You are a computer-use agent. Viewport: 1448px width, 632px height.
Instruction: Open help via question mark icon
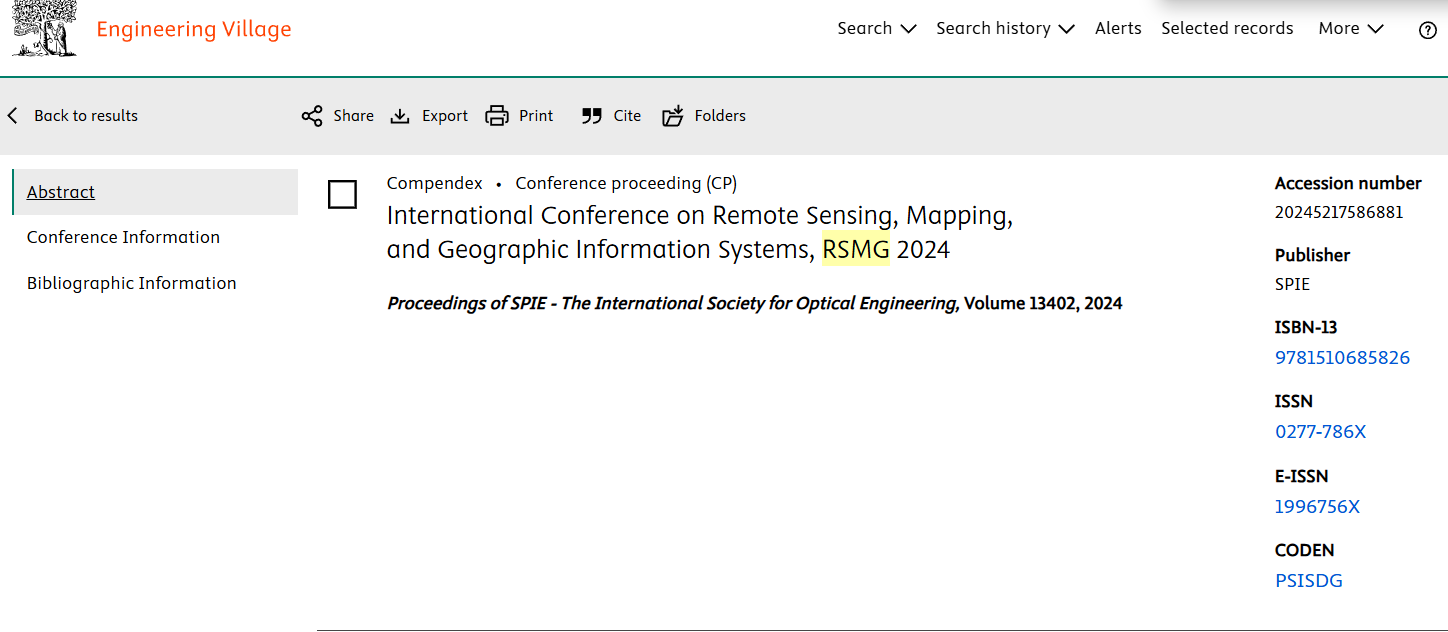(1428, 30)
